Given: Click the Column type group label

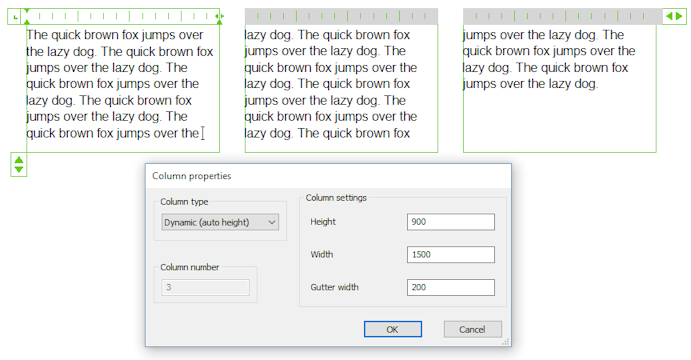Looking at the screenshot, I should coord(184,202).
